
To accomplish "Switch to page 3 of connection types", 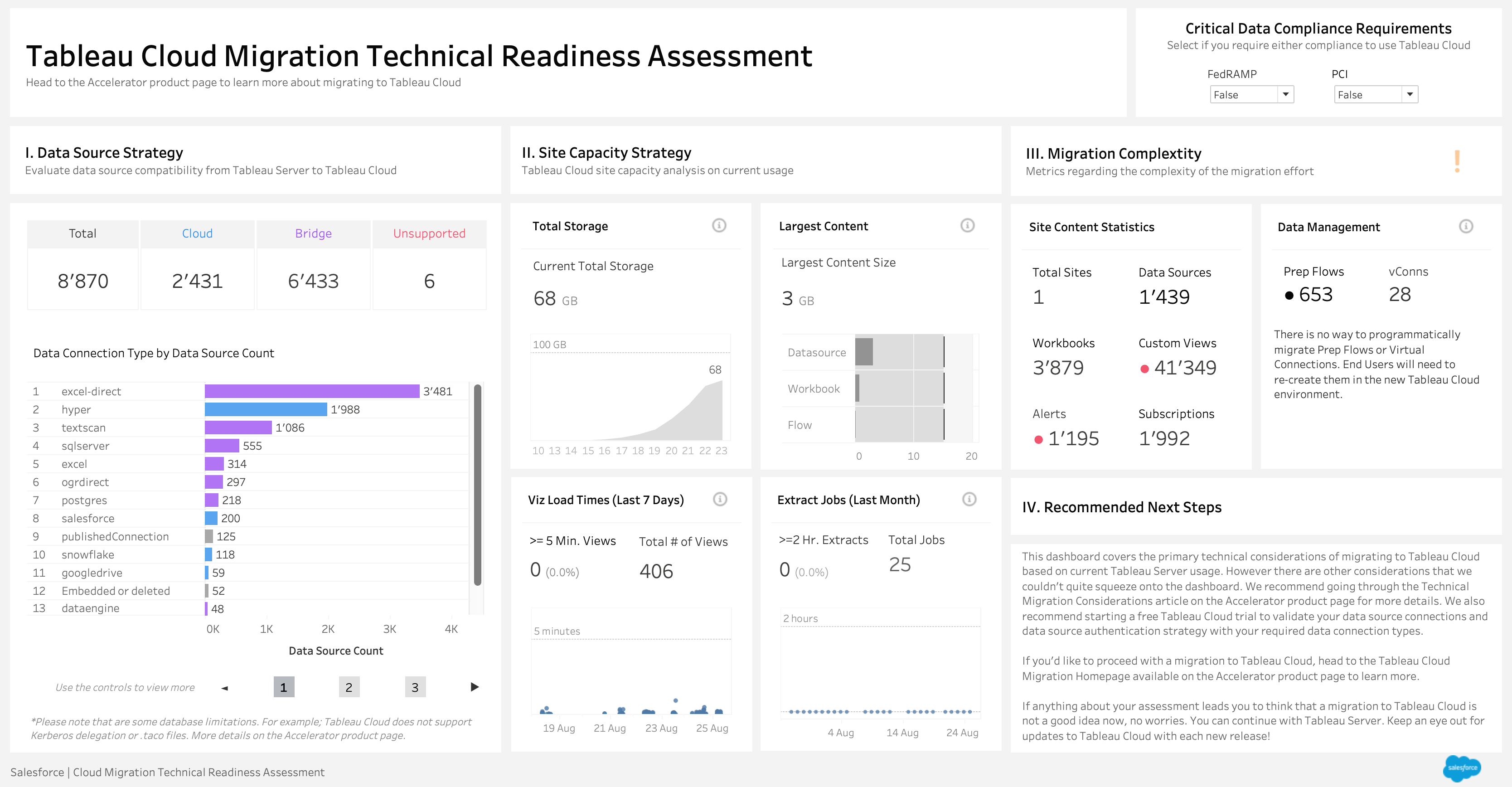I will [x=415, y=687].
